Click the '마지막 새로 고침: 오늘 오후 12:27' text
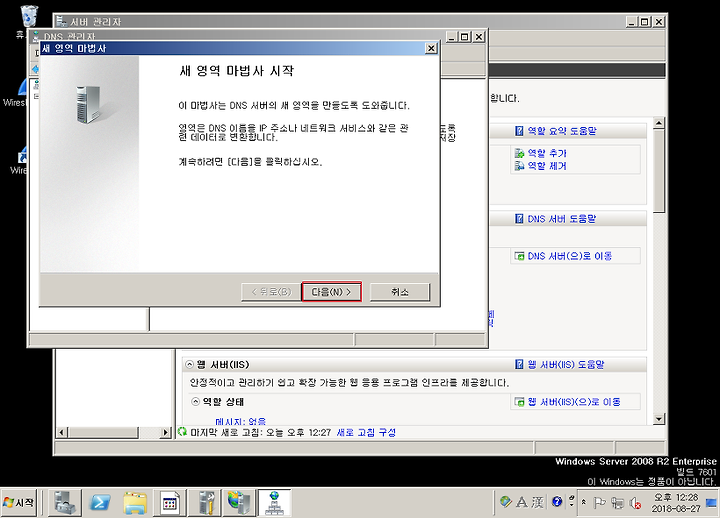Viewport: 720px width, 518px height. pyautogui.click(x=260, y=433)
